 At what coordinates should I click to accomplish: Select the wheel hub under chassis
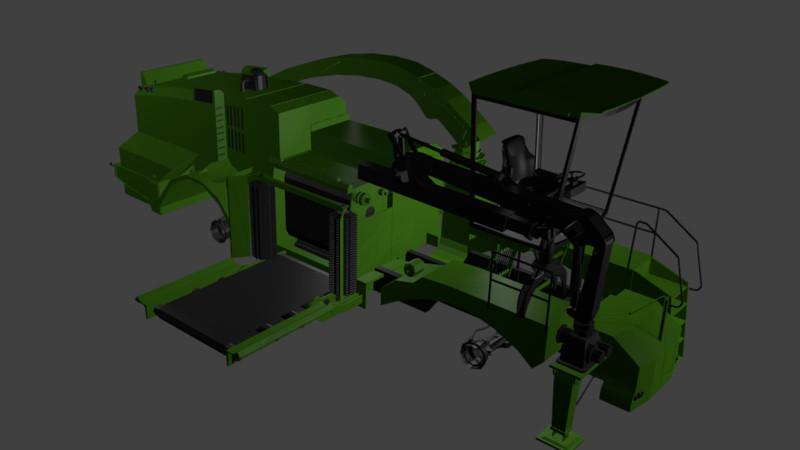(477, 353)
